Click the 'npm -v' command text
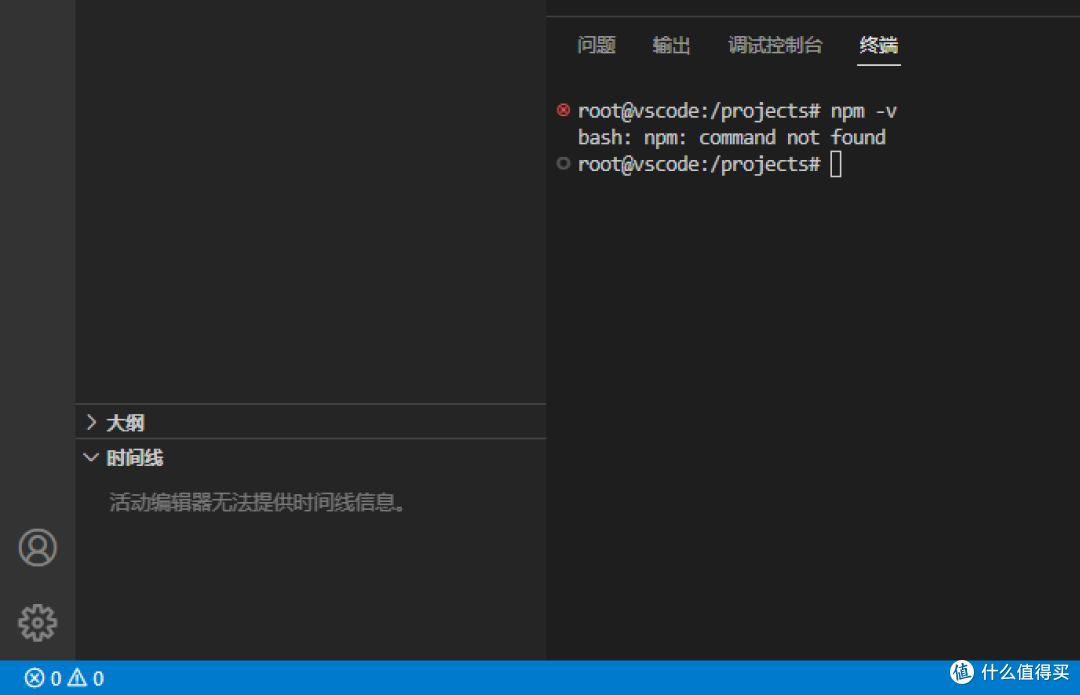This screenshot has width=1080, height=695. (864, 111)
